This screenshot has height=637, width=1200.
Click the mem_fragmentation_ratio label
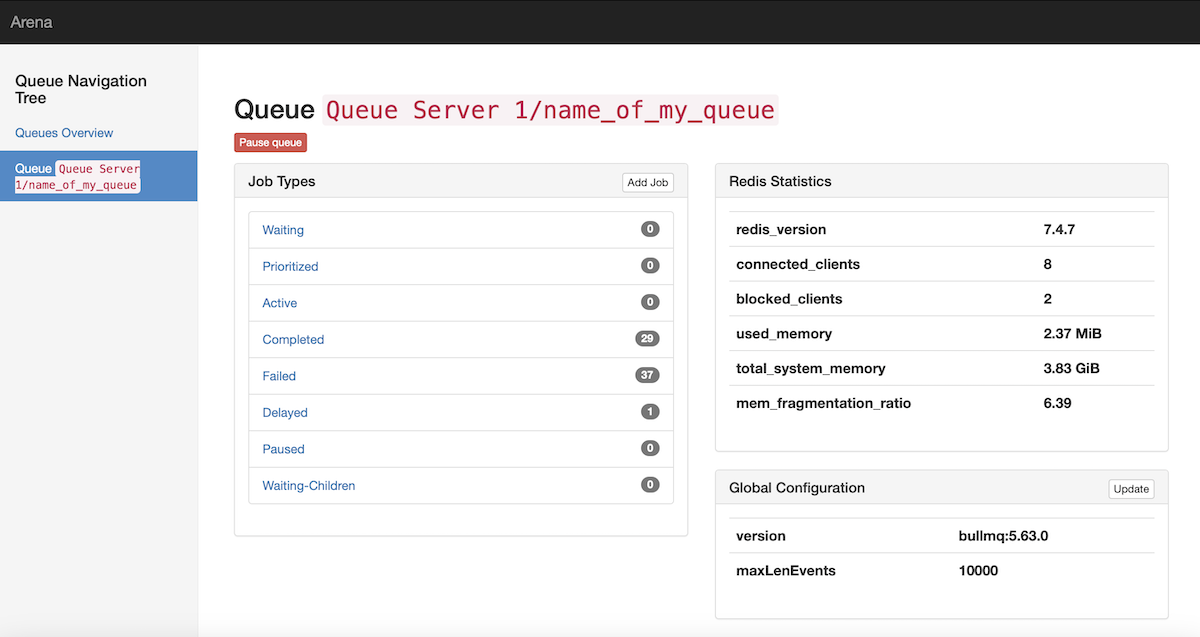pos(824,403)
